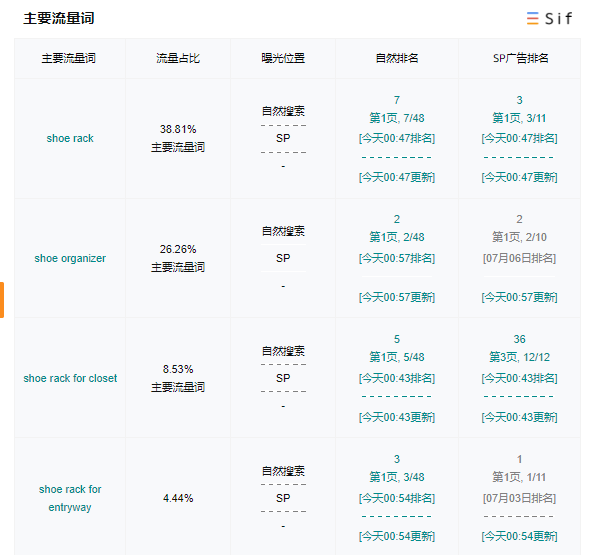Click the SP广告排名 column header
The image size is (589, 555).
click(520, 58)
